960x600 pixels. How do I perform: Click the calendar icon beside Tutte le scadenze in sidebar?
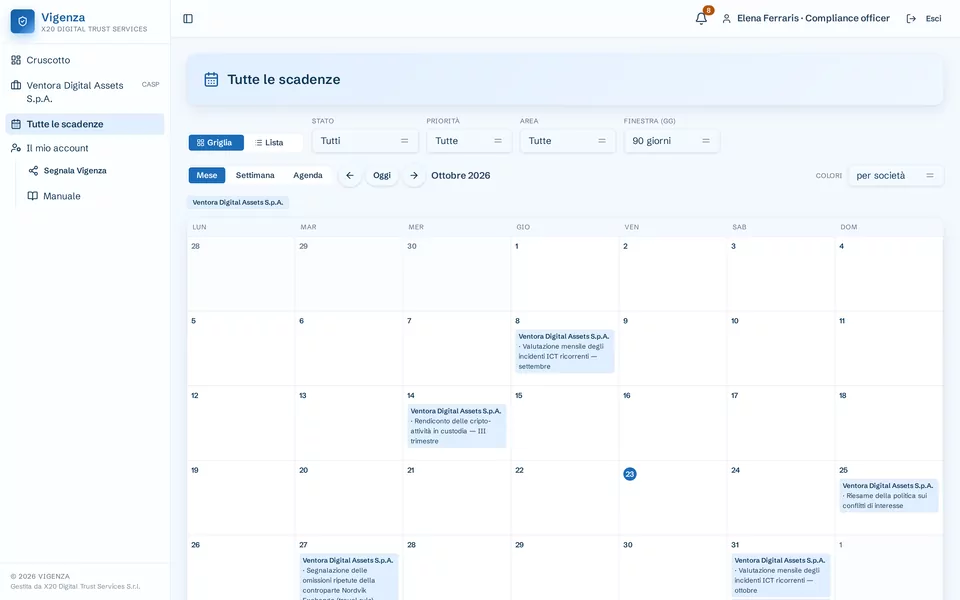pos(16,124)
